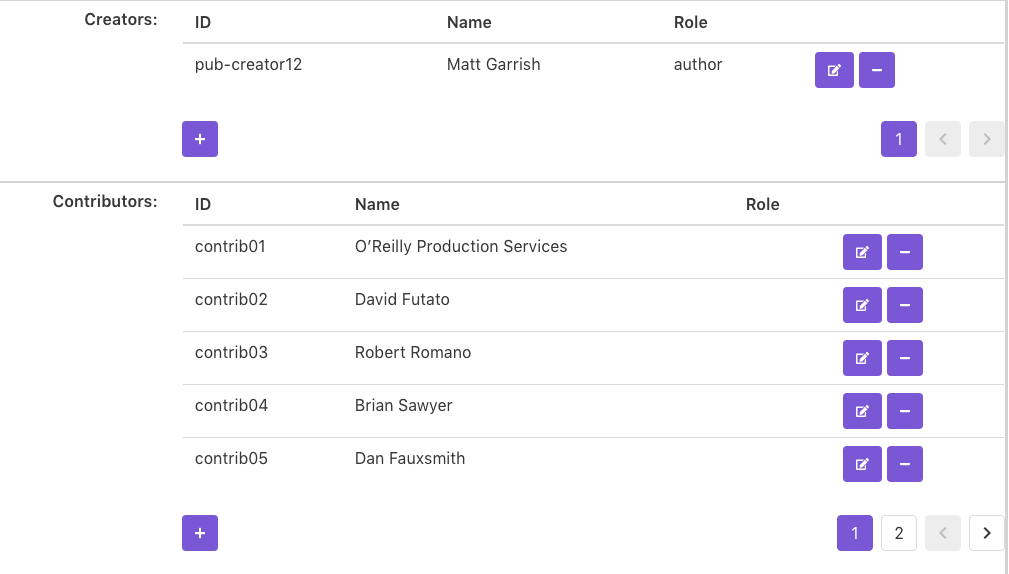Screen dimensions: 1009x574
Task: Click previous page arrow in creators
Action: (943, 139)
